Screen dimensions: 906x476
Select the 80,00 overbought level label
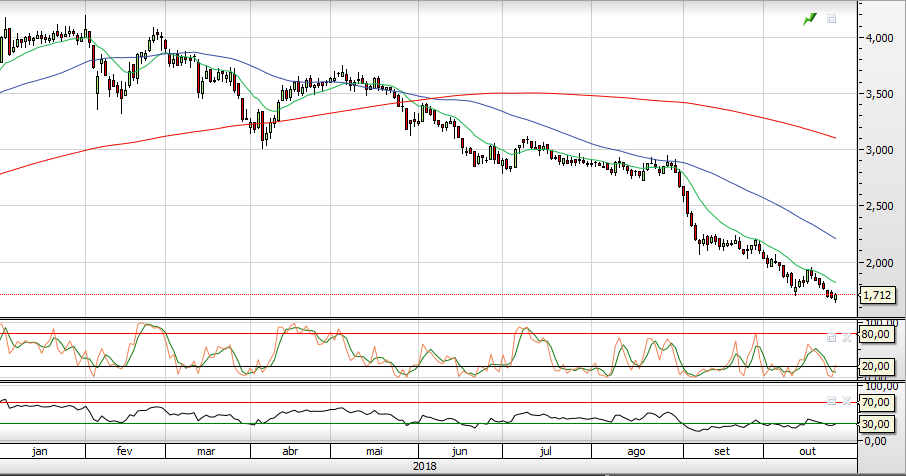click(x=875, y=334)
